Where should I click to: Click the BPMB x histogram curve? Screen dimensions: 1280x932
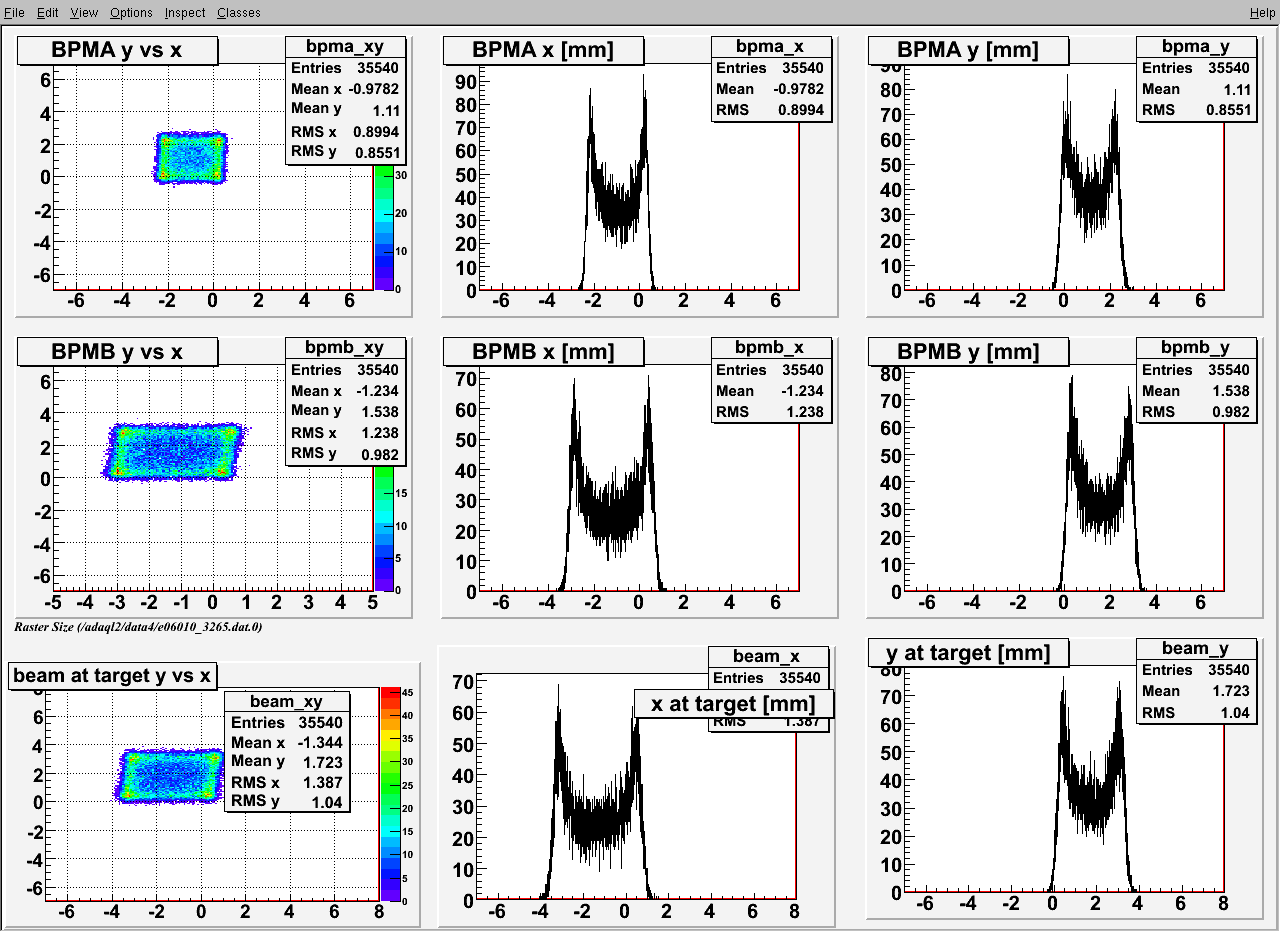coord(610,510)
